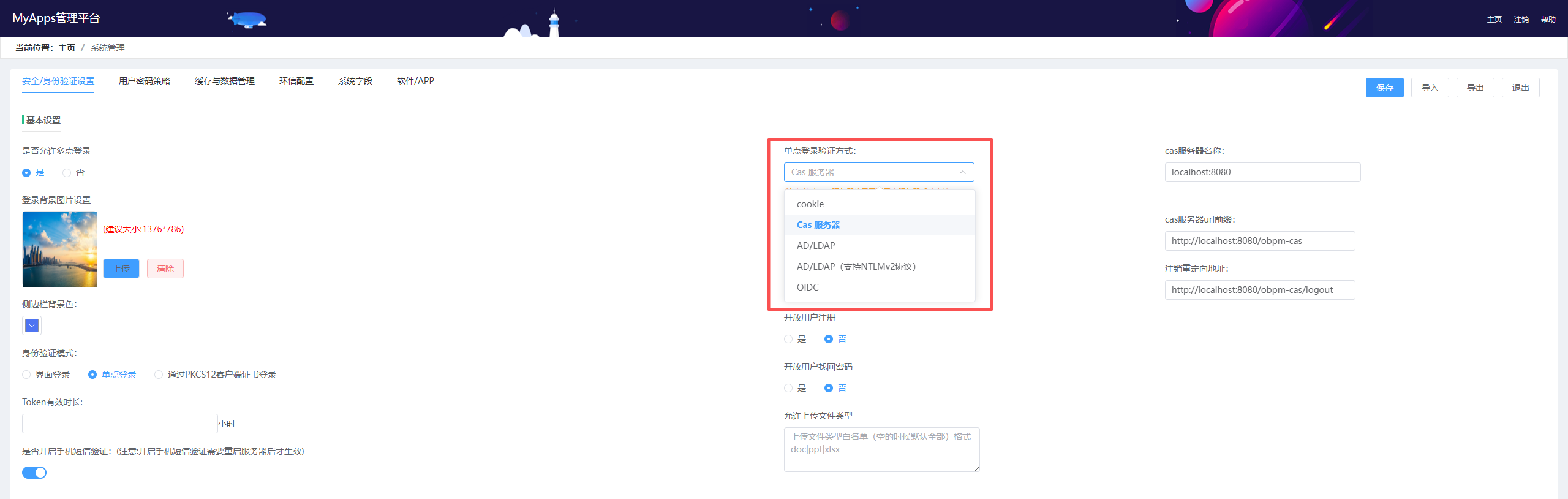
Task: Open the sidebar background color picker
Action: pyautogui.click(x=32, y=326)
